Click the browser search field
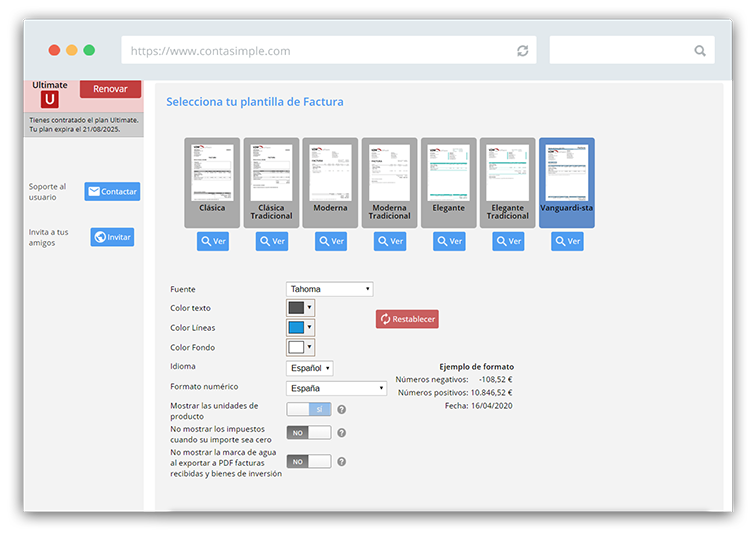Screen dimensions: 750x535 click(632, 50)
